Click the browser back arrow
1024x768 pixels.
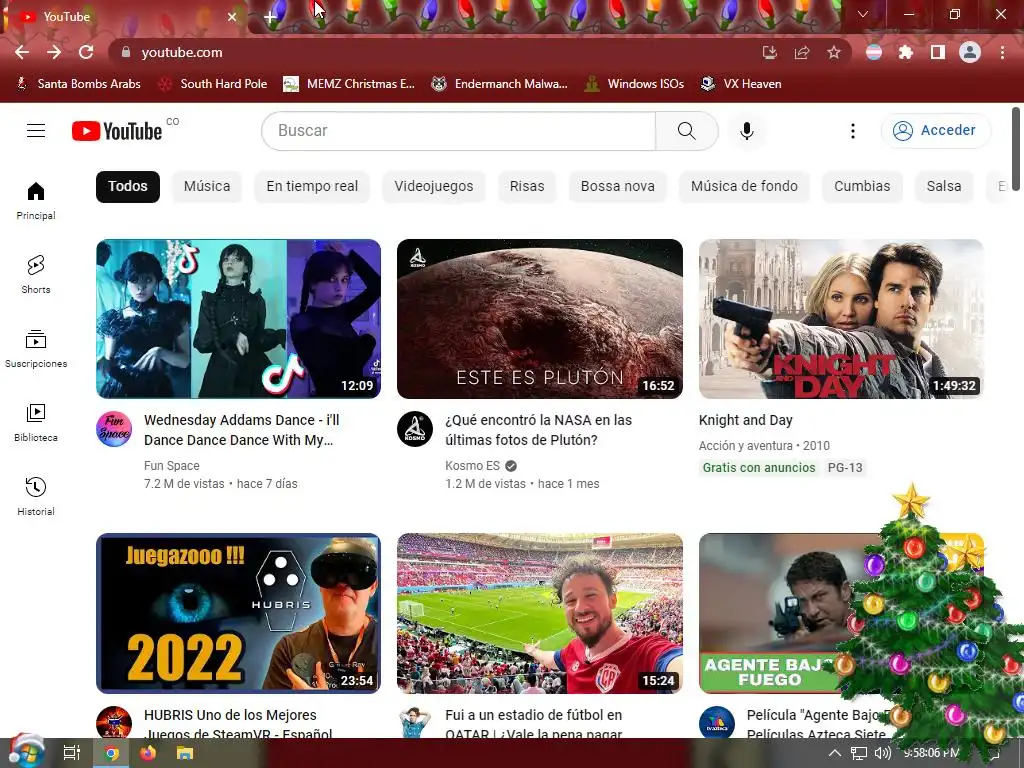tap(22, 52)
